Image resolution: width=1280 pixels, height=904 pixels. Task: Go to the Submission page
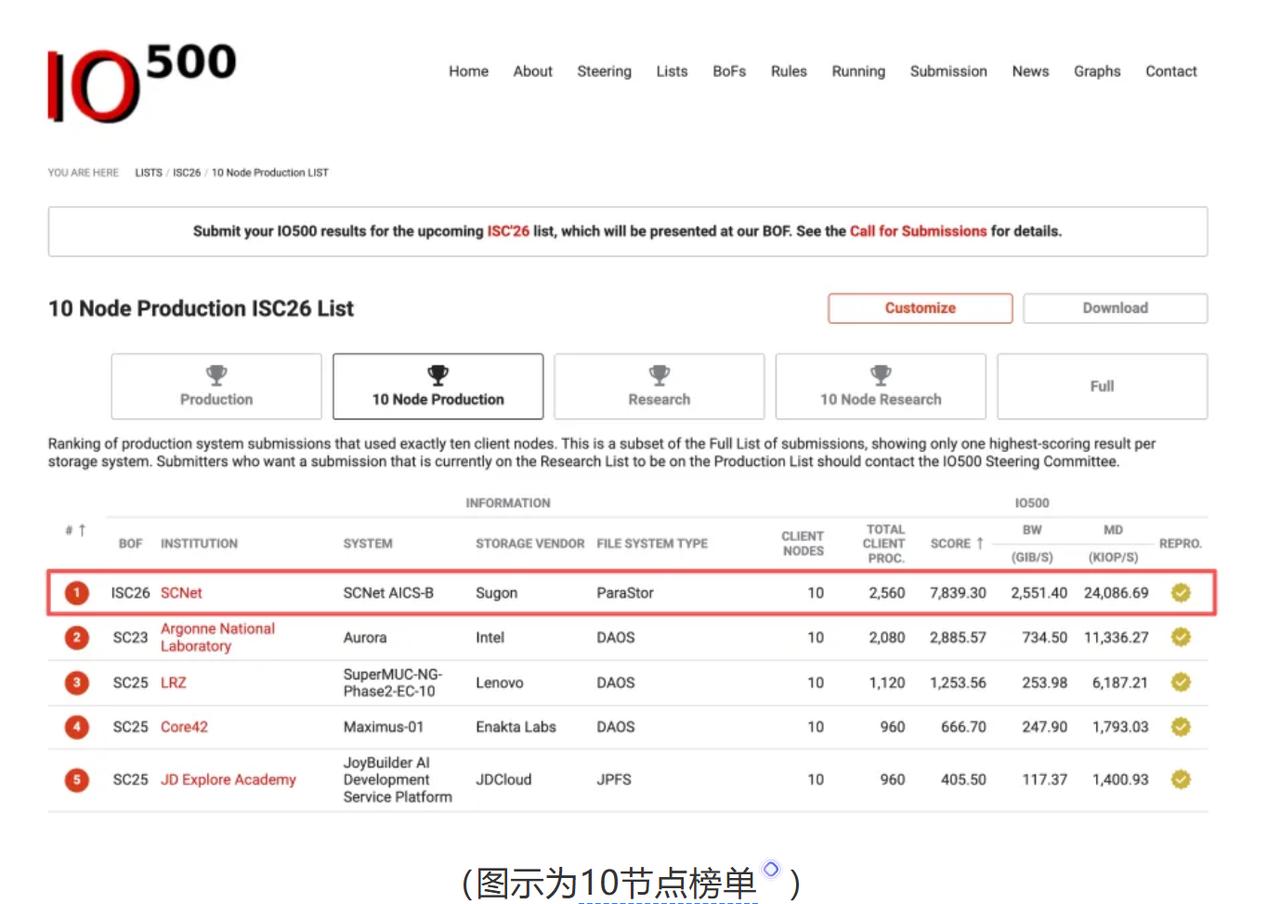click(948, 71)
